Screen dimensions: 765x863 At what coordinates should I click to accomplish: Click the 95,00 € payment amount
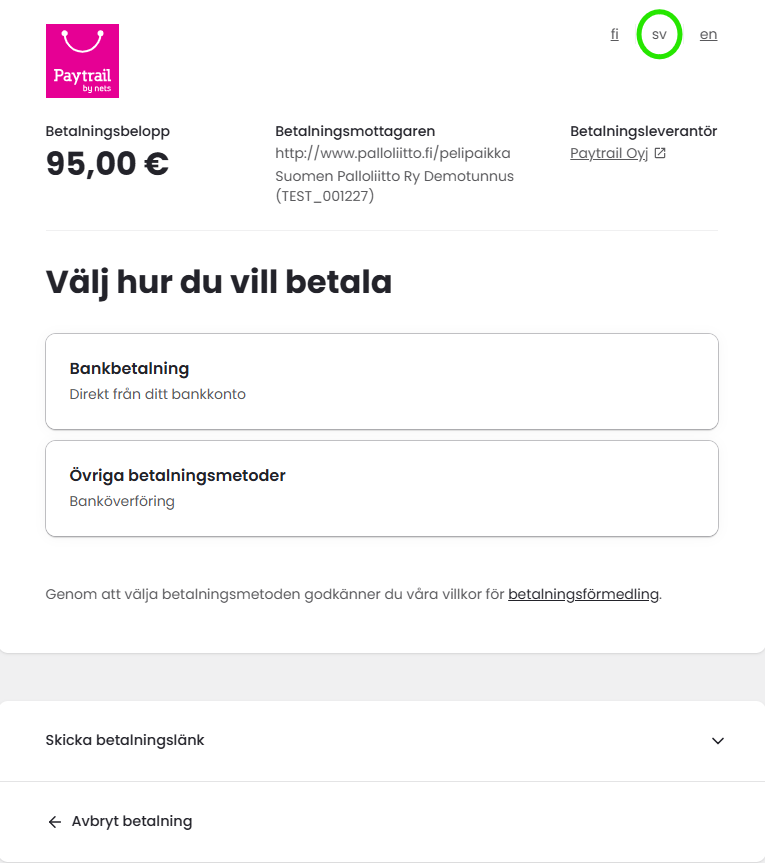click(x=107, y=163)
